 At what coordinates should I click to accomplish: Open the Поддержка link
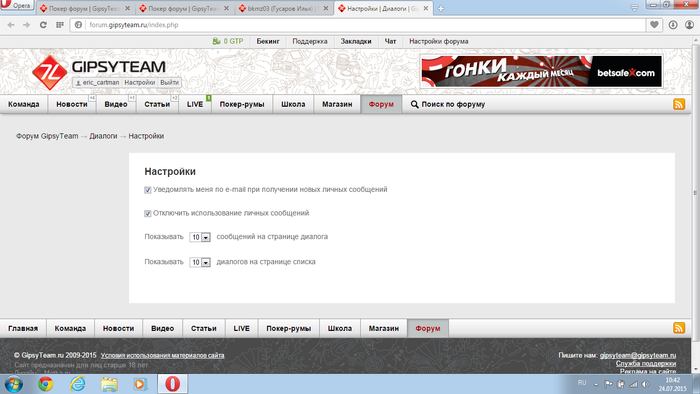pos(310,41)
